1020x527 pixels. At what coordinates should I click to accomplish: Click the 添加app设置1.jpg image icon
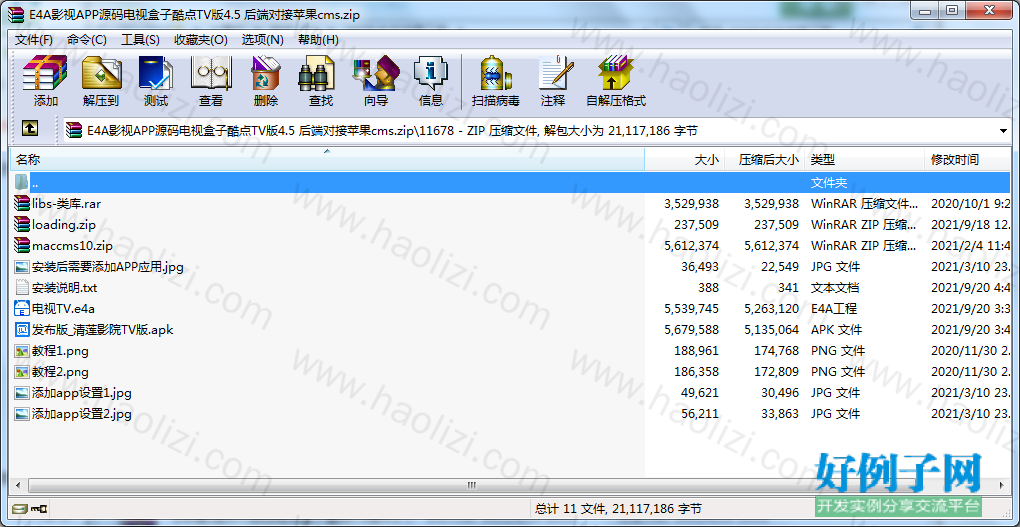pyautogui.click(x=22, y=392)
